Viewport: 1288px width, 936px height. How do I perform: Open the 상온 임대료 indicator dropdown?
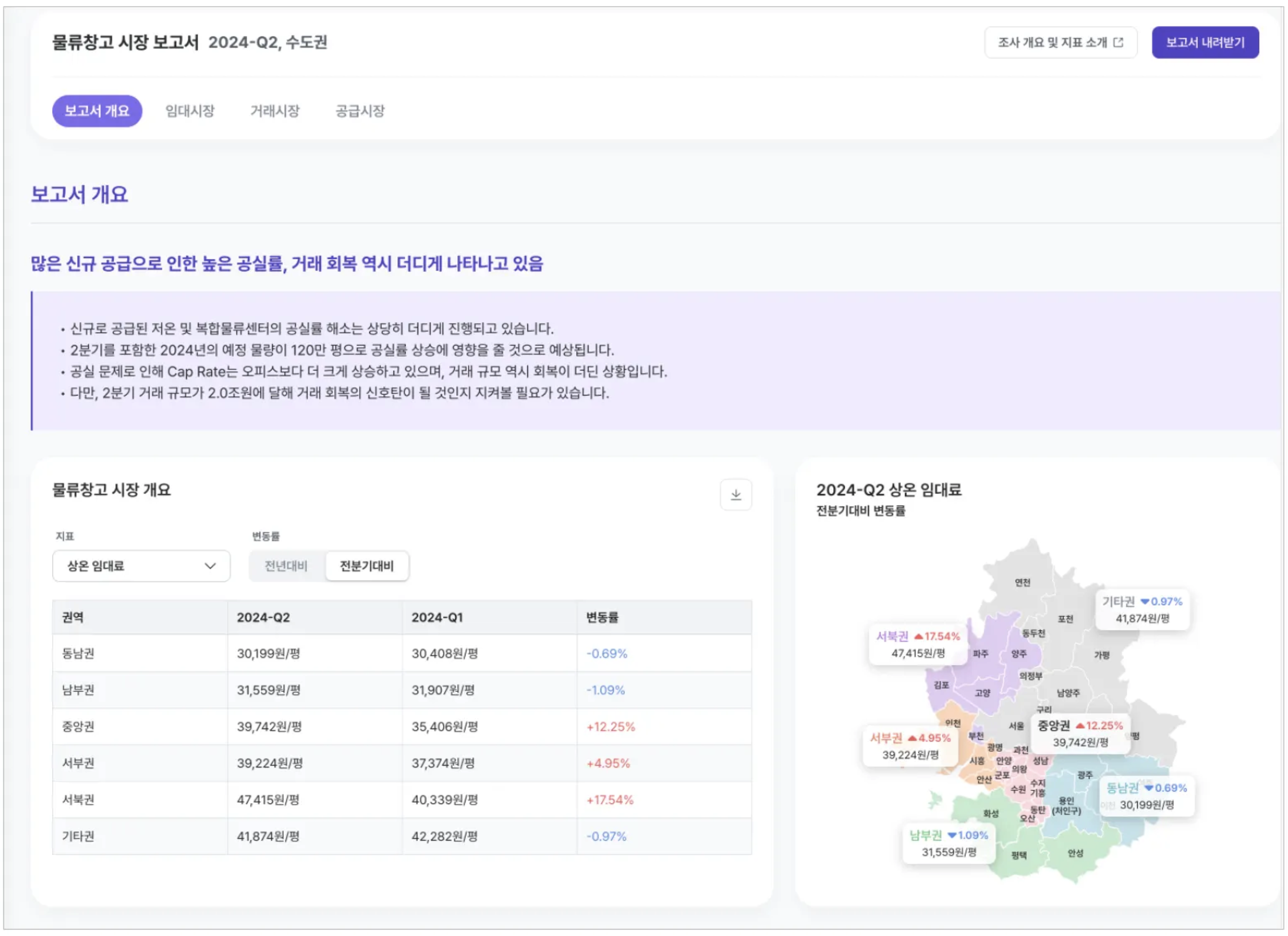[x=141, y=566]
